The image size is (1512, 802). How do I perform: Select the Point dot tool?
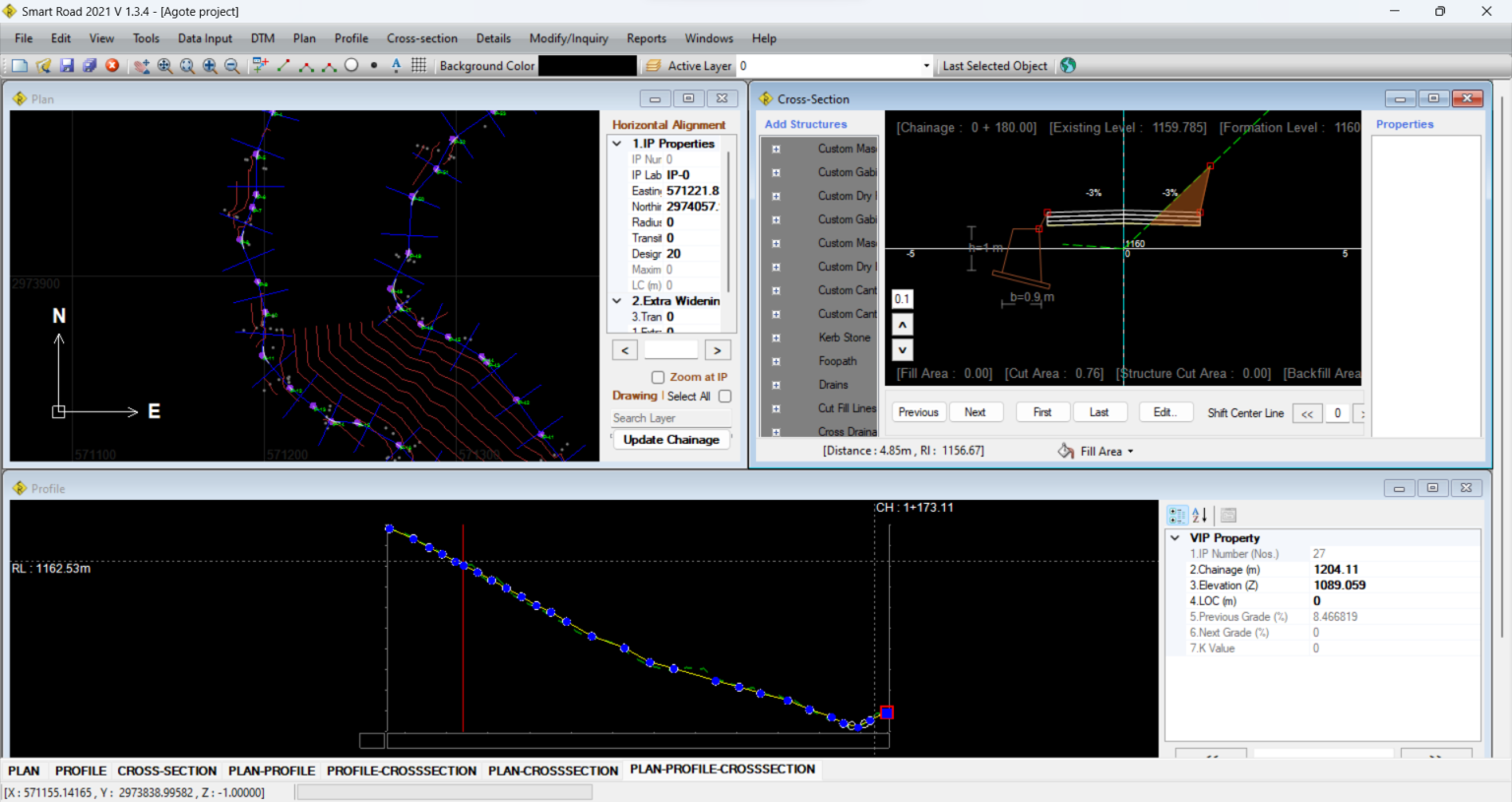click(374, 66)
